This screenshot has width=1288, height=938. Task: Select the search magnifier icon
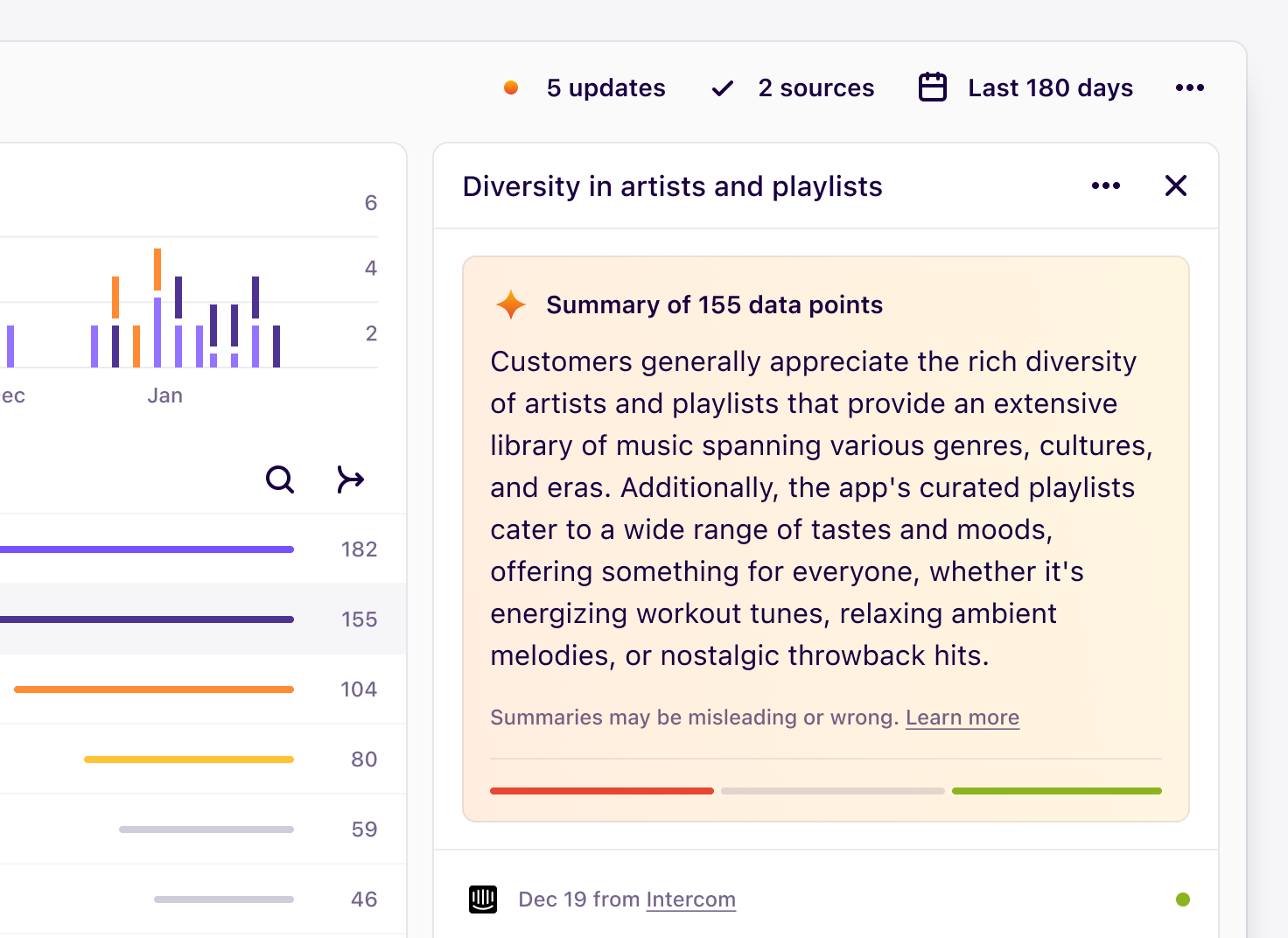(x=280, y=479)
